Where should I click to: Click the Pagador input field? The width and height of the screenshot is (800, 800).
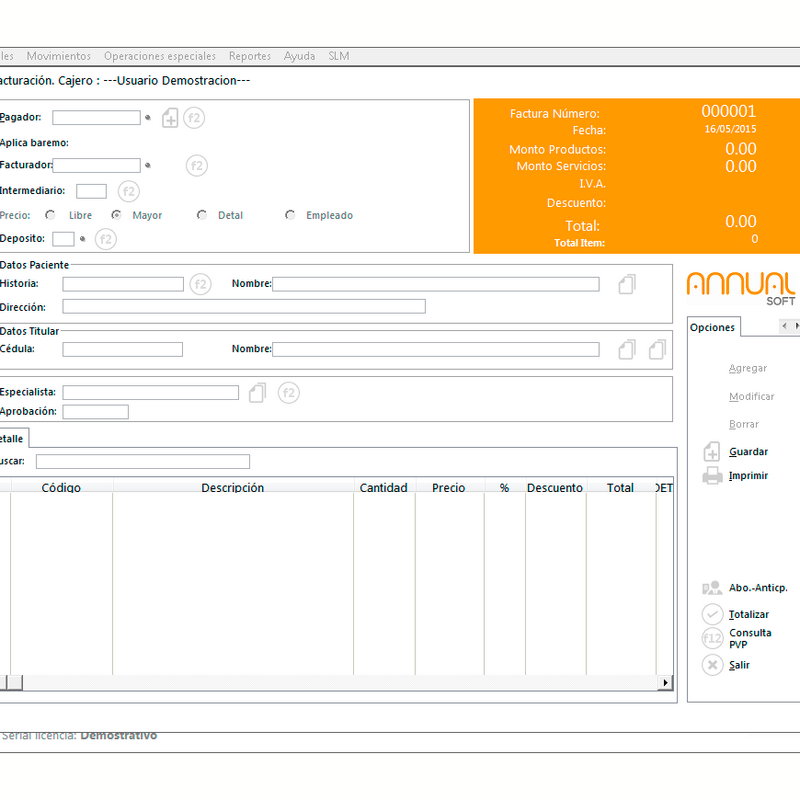tap(96, 118)
